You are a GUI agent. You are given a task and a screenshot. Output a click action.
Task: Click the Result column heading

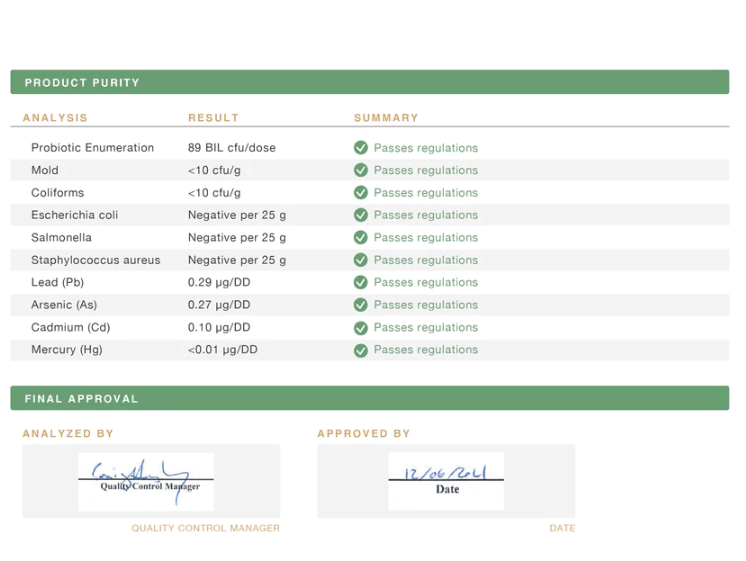[x=213, y=118]
